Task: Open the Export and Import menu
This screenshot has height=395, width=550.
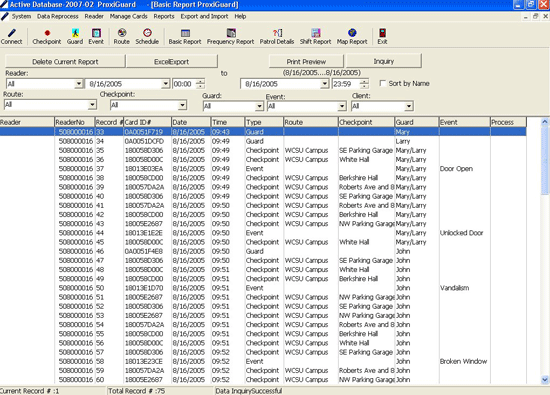Action: 204,16
